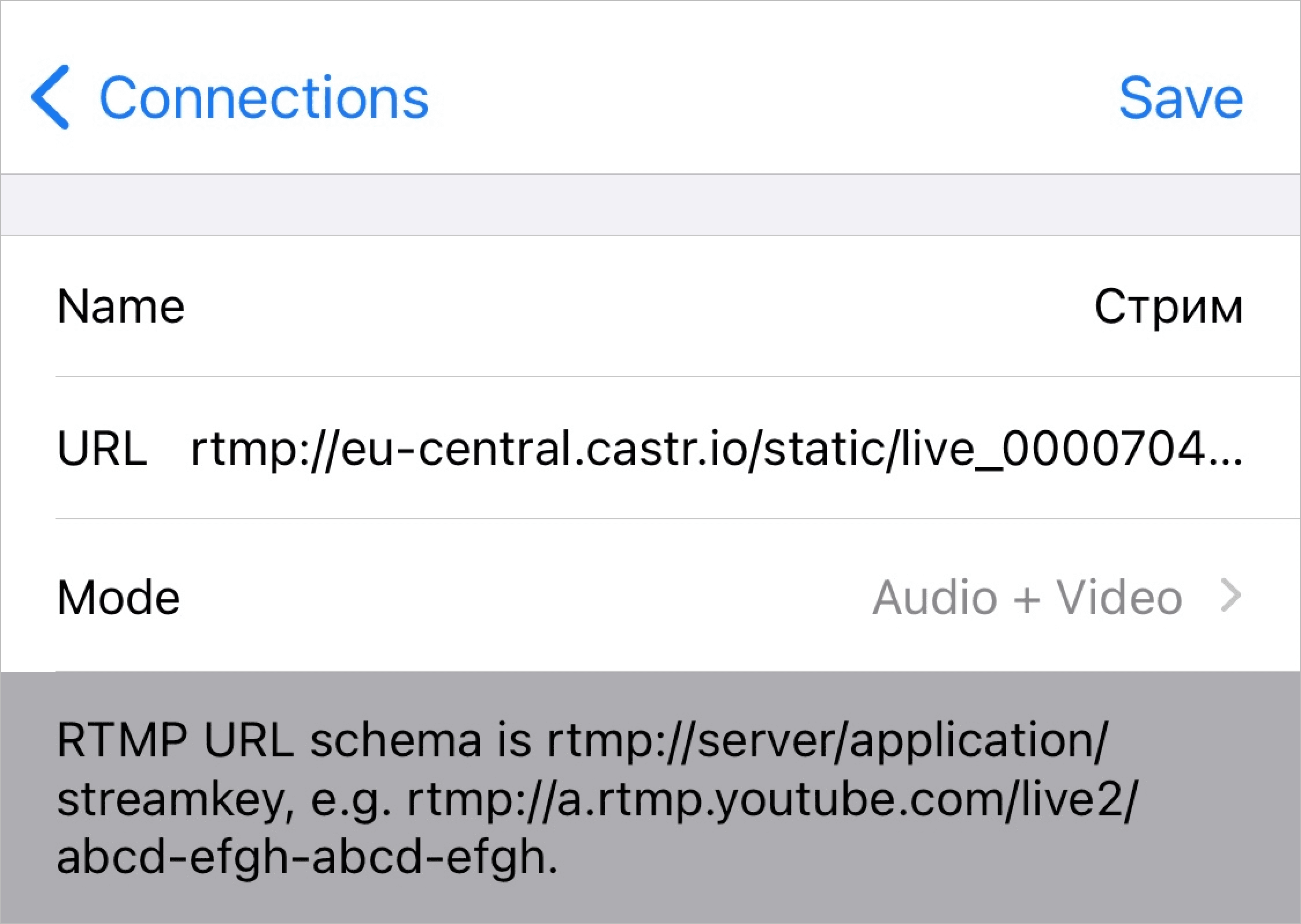Change the "Audio + Video" mode value
The width and height of the screenshot is (1301, 924).
(x=1027, y=597)
